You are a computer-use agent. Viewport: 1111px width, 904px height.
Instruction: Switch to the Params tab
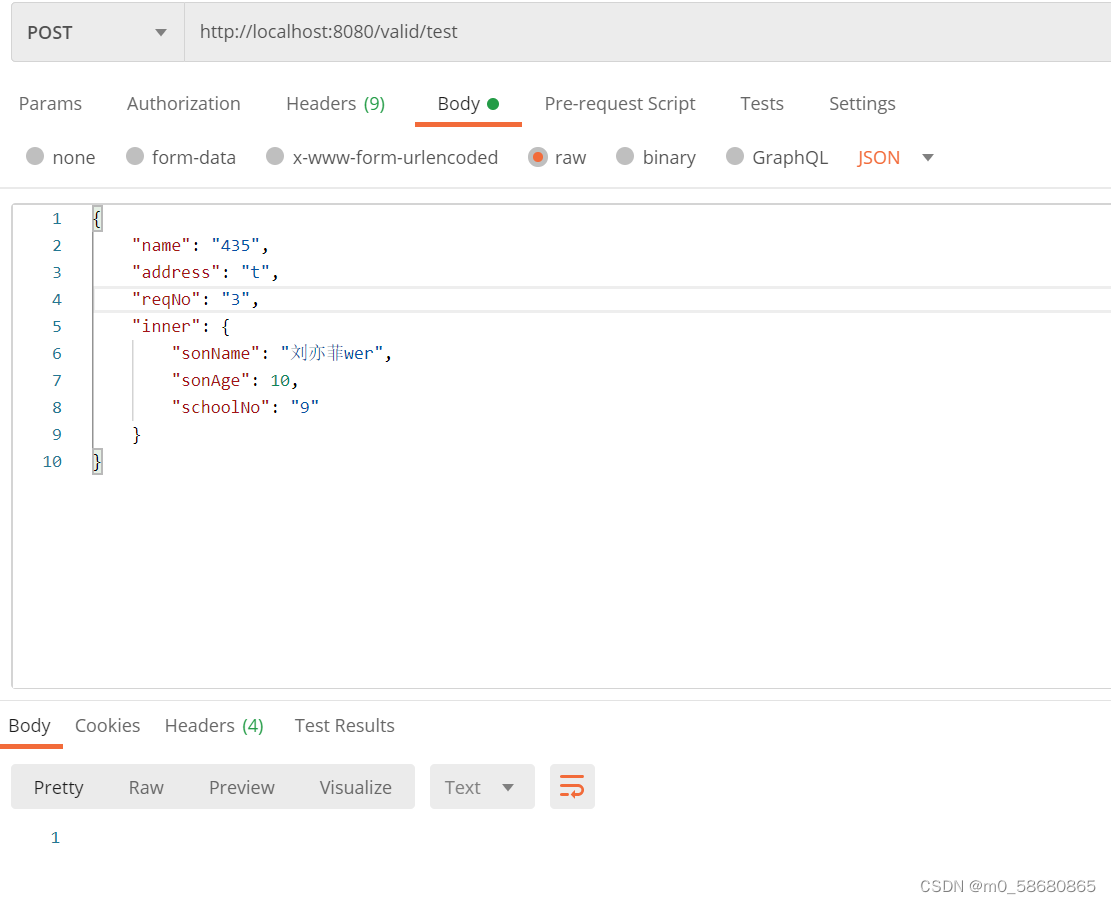(50, 103)
